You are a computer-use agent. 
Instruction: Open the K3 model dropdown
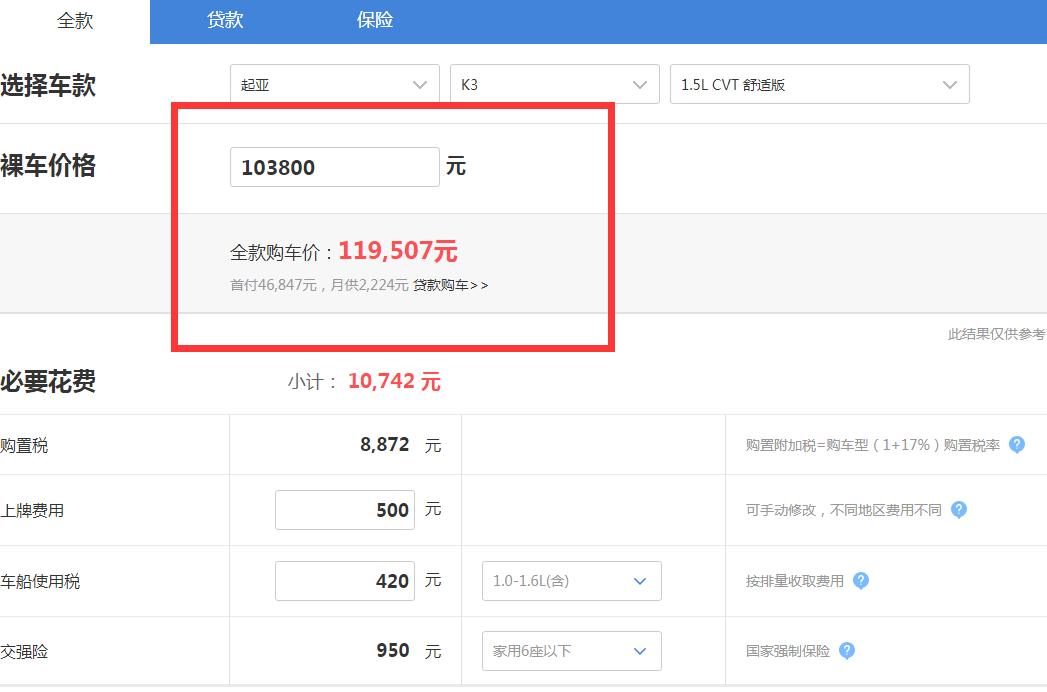555,84
